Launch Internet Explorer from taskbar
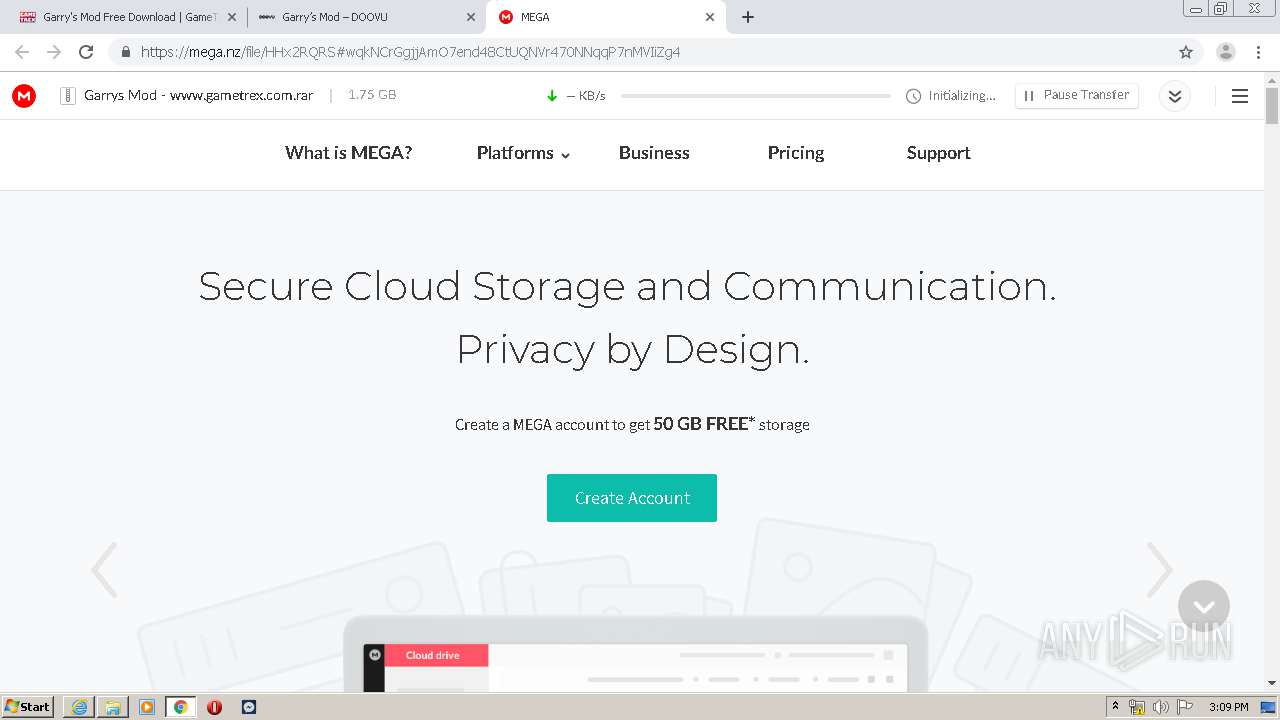 point(80,707)
